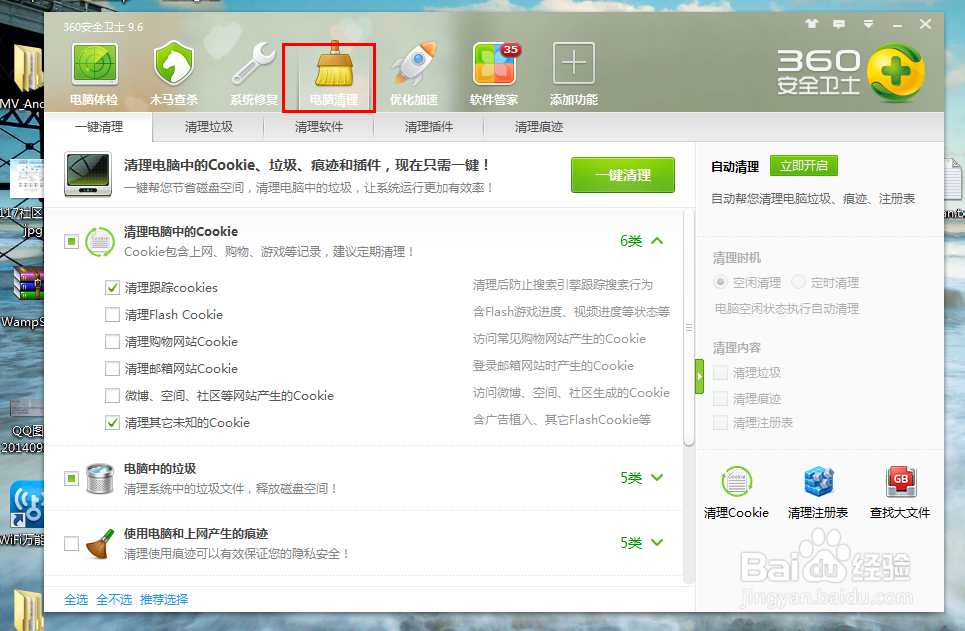Image resolution: width=965 pixels, height=631 pixels.
Task: Open the feedback chat icon in title bar
Action: 839,24
